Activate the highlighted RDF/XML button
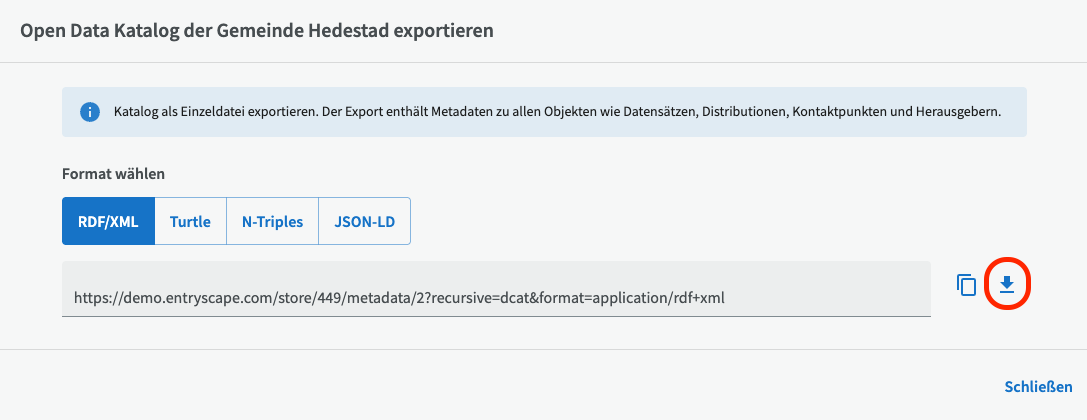 click(108, 221)
